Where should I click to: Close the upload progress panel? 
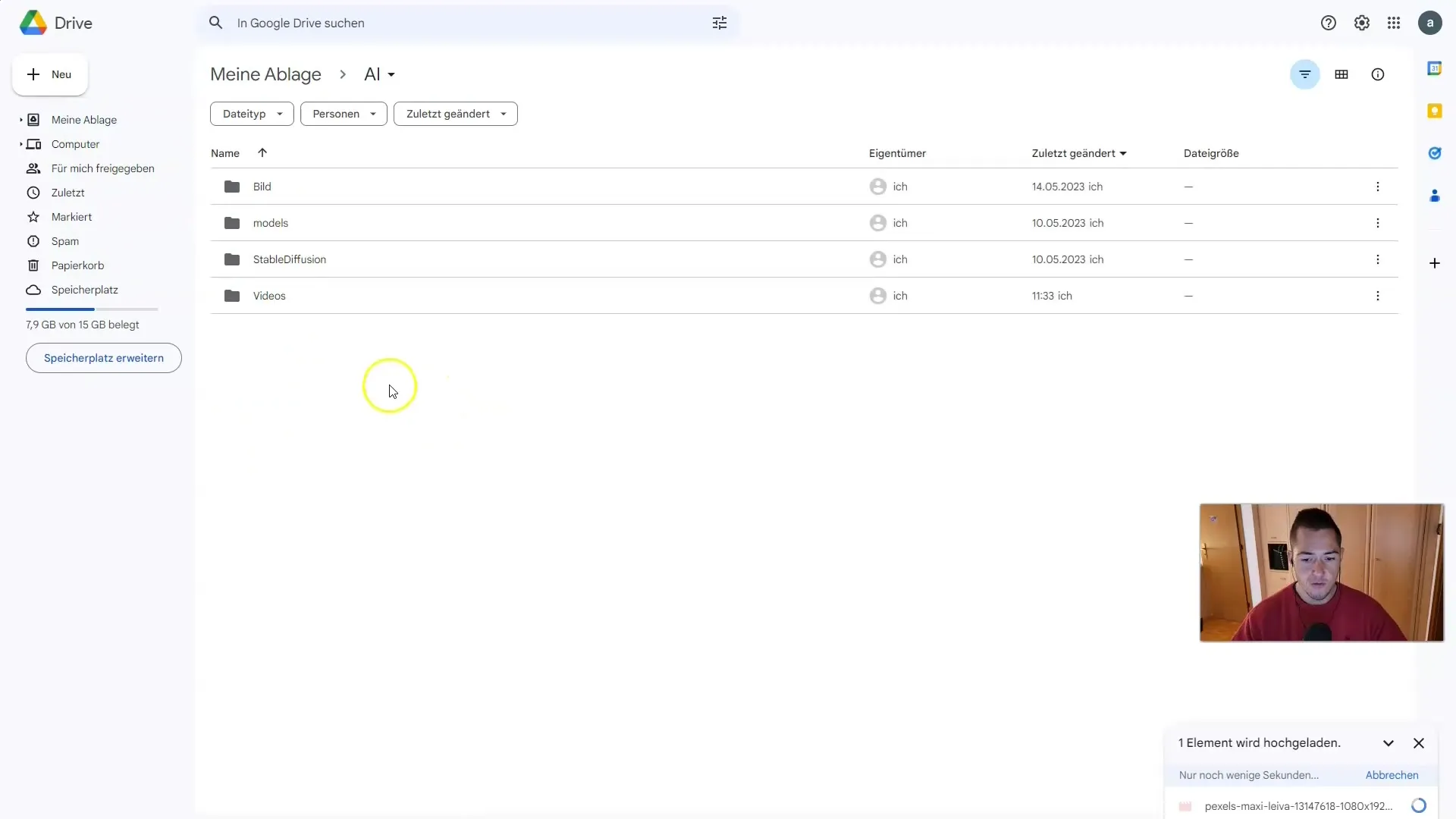pos(1419,743)
